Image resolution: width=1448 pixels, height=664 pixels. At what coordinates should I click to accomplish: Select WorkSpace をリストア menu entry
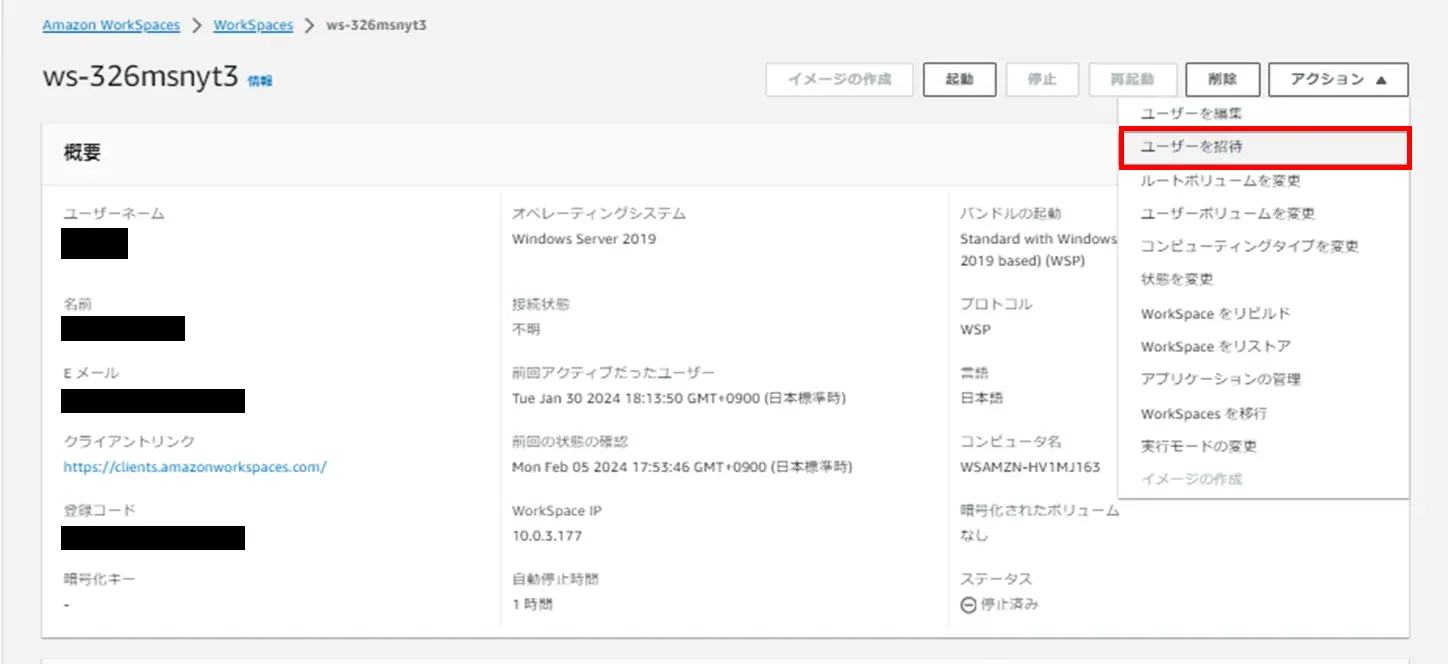1216,346
